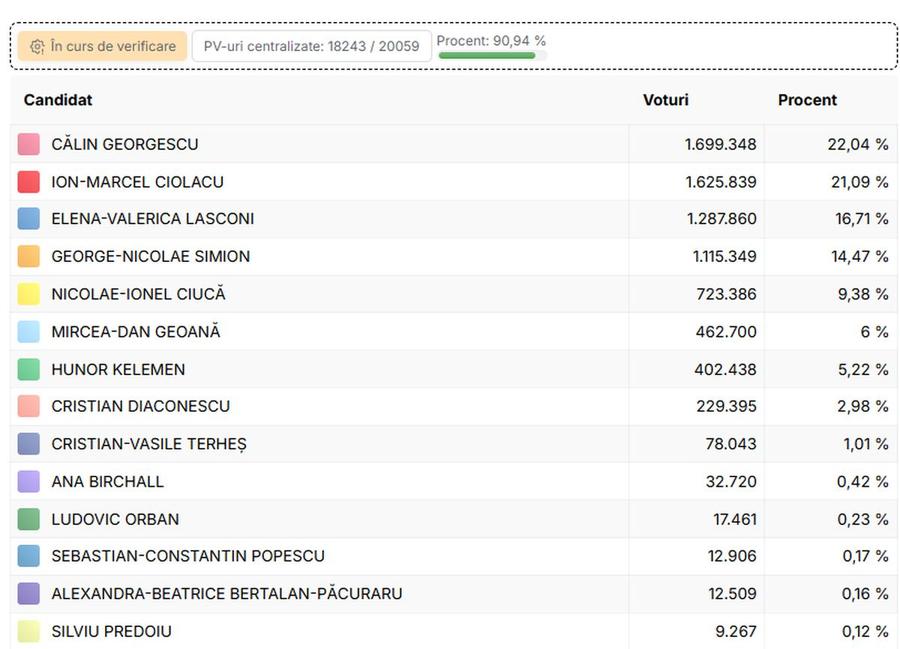The image size is (900, 649).
Task: Click the vote count 1.115.349
Action: click(724, 256)
